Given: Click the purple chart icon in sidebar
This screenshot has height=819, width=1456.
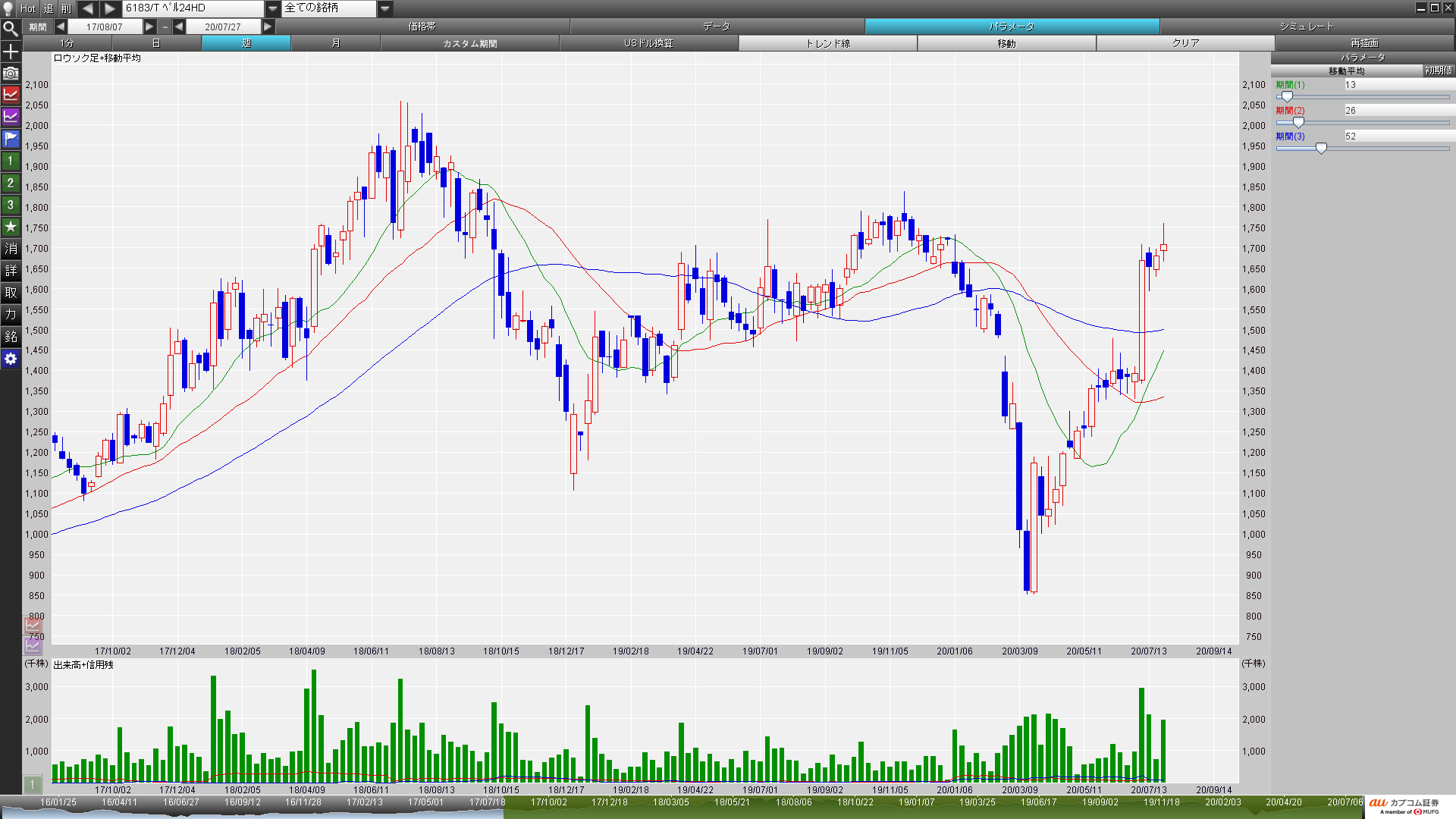Looking at the screenshot, I should tap(11, 117).
